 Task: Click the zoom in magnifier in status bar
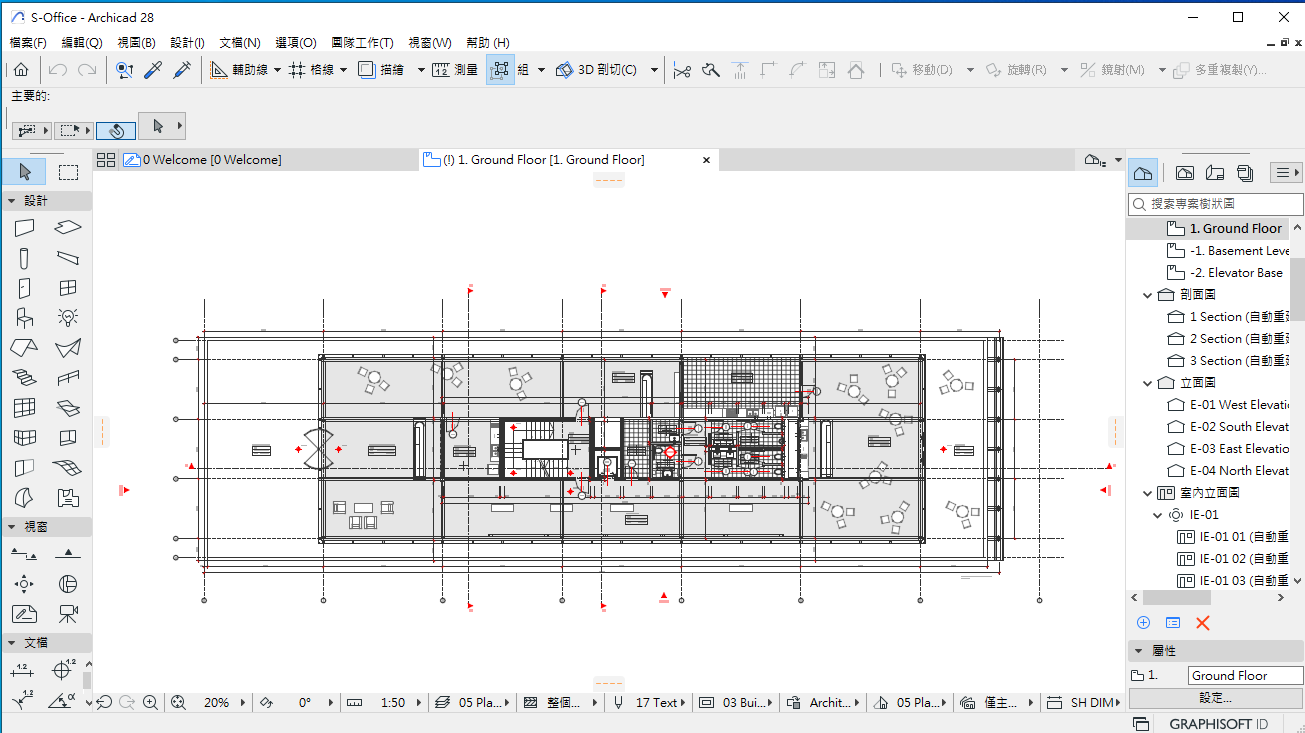[150, 703]
